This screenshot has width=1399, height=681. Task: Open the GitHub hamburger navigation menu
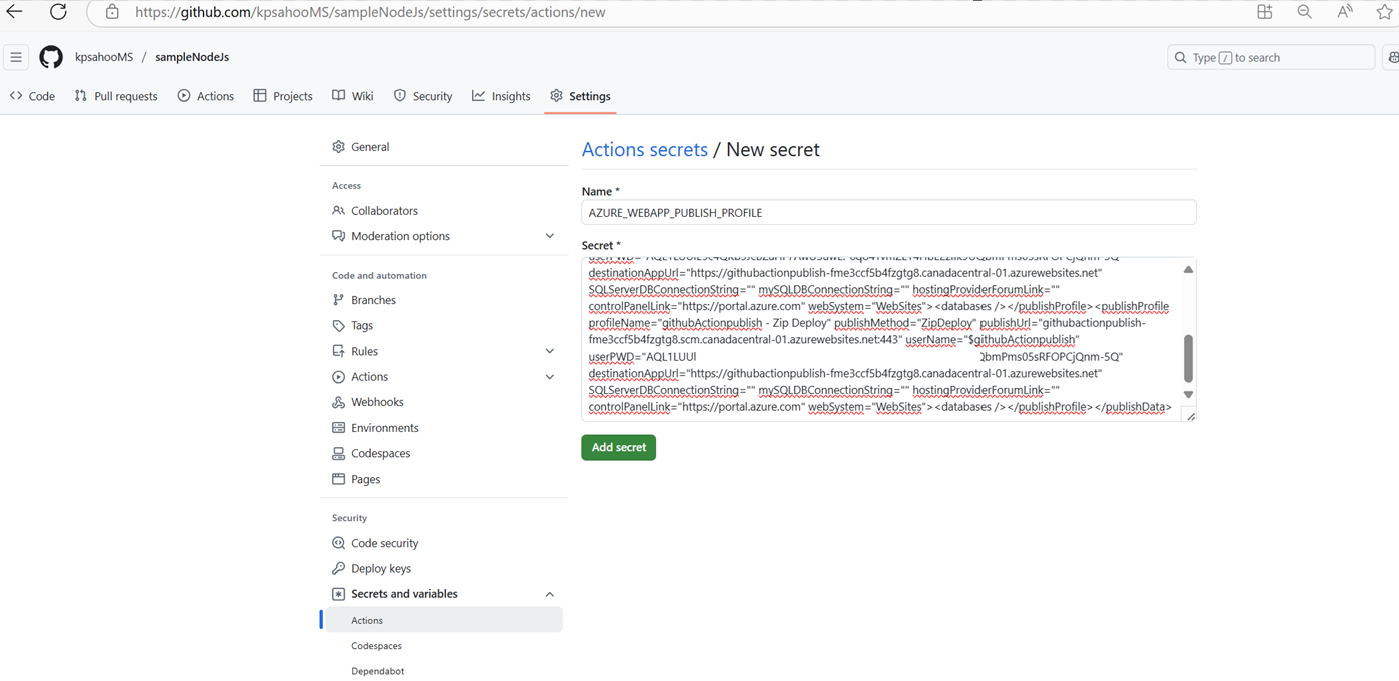click(16, 57)
